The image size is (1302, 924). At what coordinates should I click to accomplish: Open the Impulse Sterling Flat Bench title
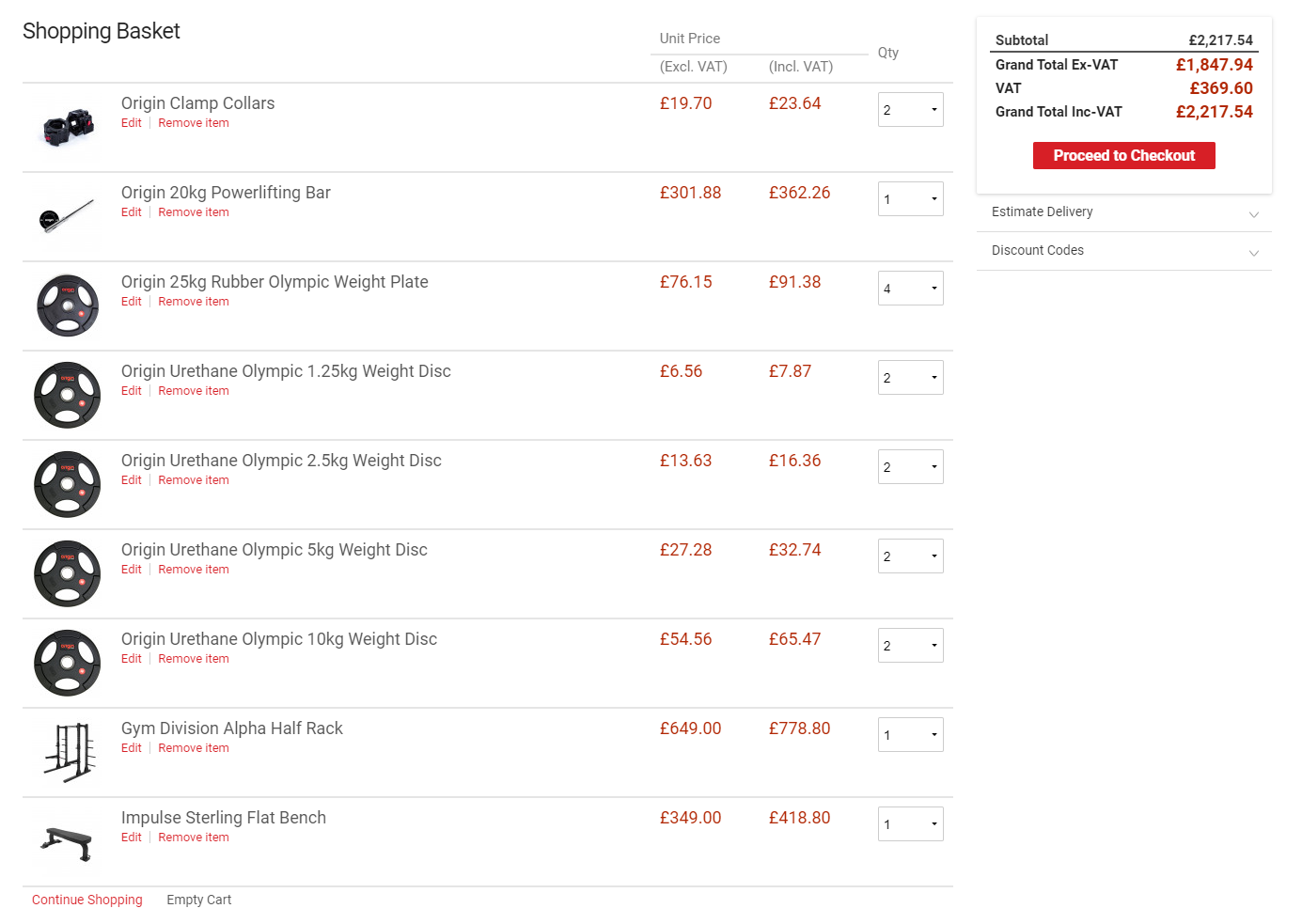tap(224, 818)
